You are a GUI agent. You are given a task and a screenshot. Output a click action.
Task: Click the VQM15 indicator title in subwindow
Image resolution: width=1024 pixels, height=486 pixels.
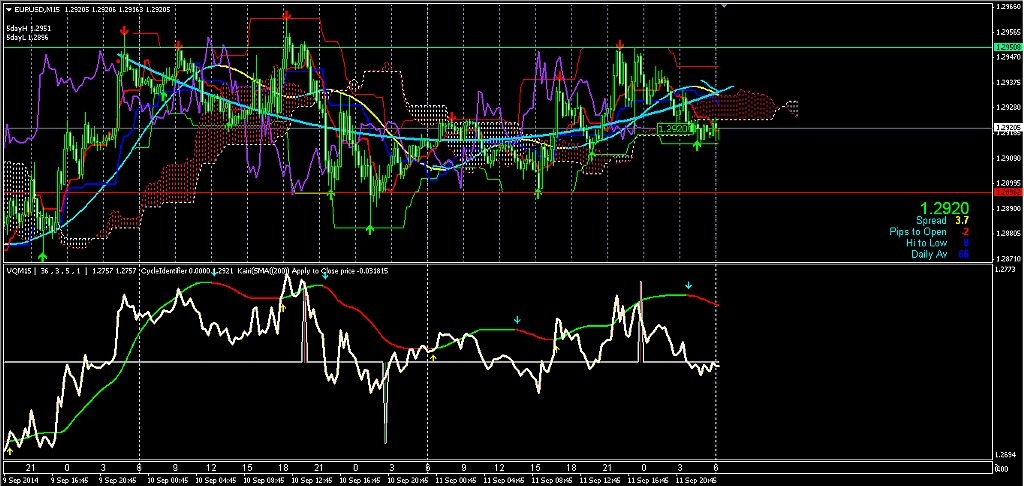(18, 270)
